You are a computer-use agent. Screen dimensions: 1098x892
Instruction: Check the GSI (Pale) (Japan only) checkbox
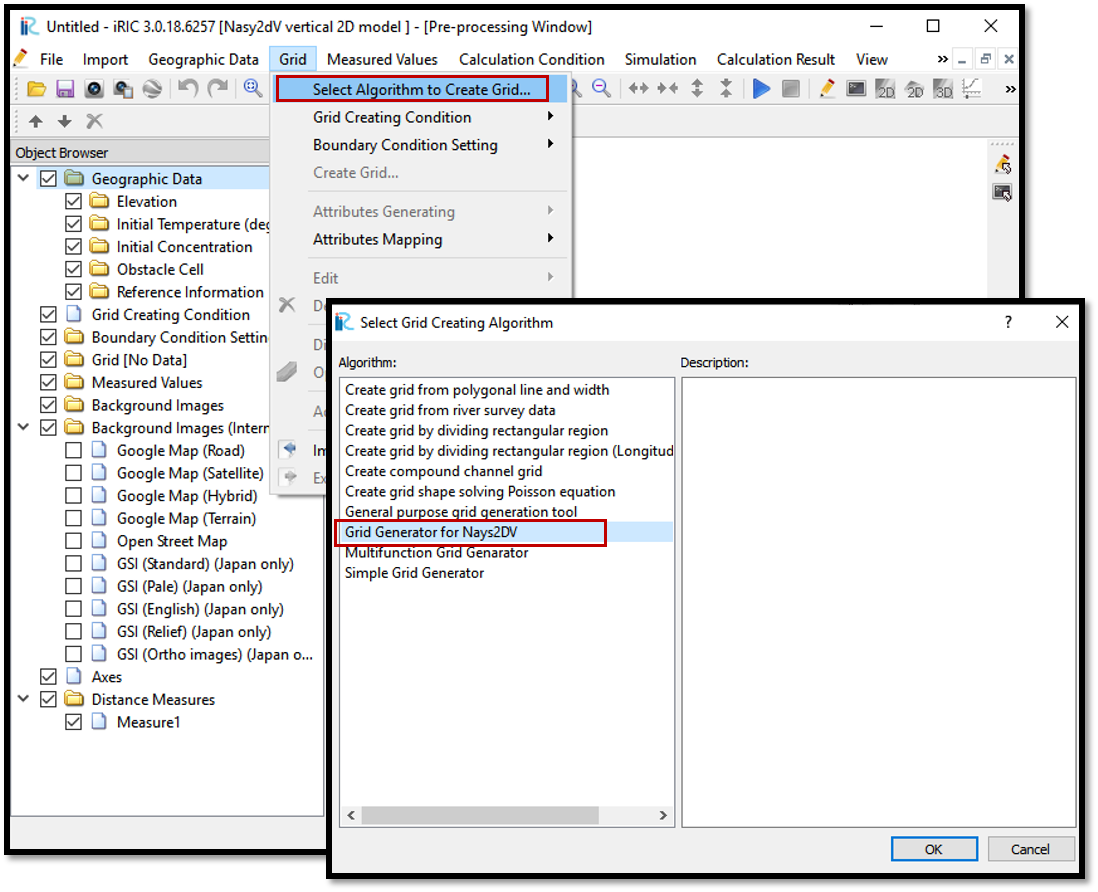(74, 586)
